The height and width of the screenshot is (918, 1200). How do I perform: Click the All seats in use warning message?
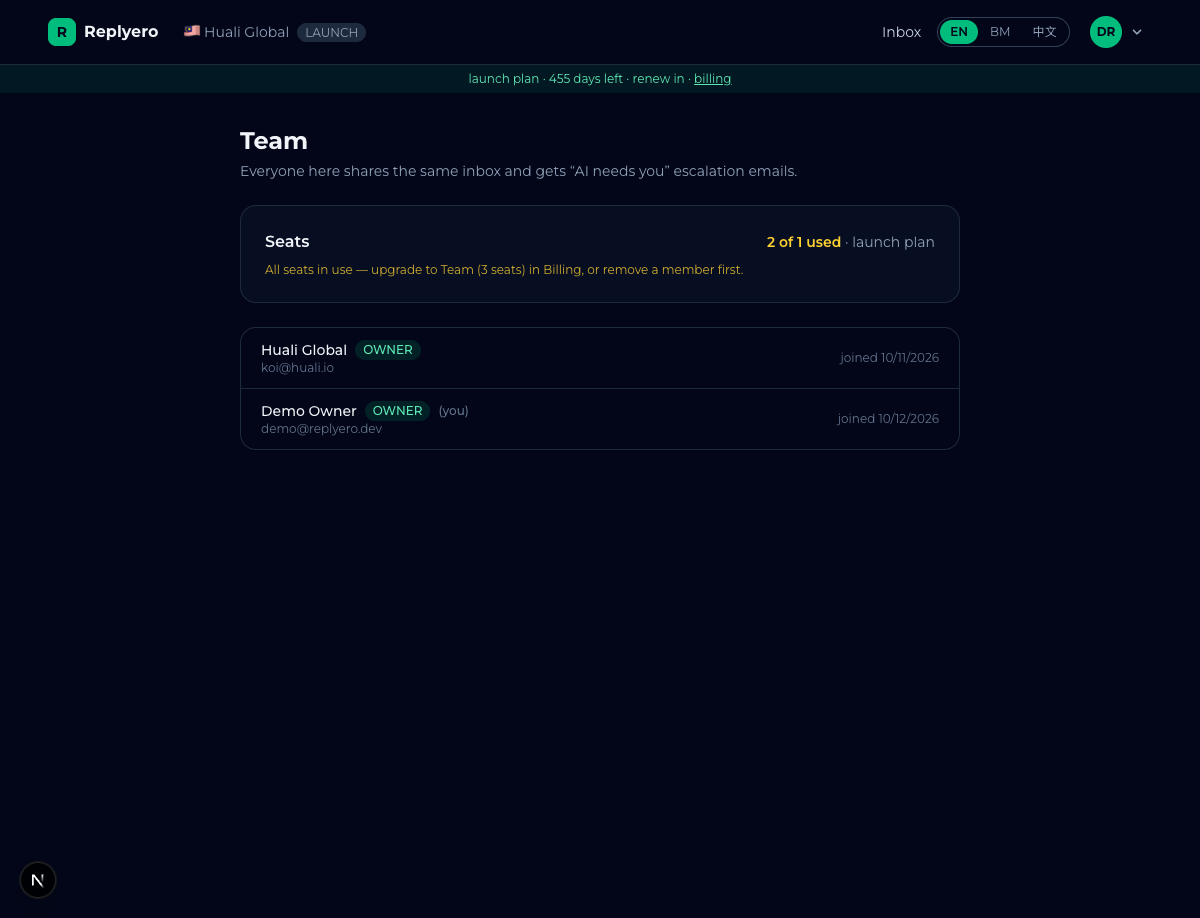coord(504,270)
